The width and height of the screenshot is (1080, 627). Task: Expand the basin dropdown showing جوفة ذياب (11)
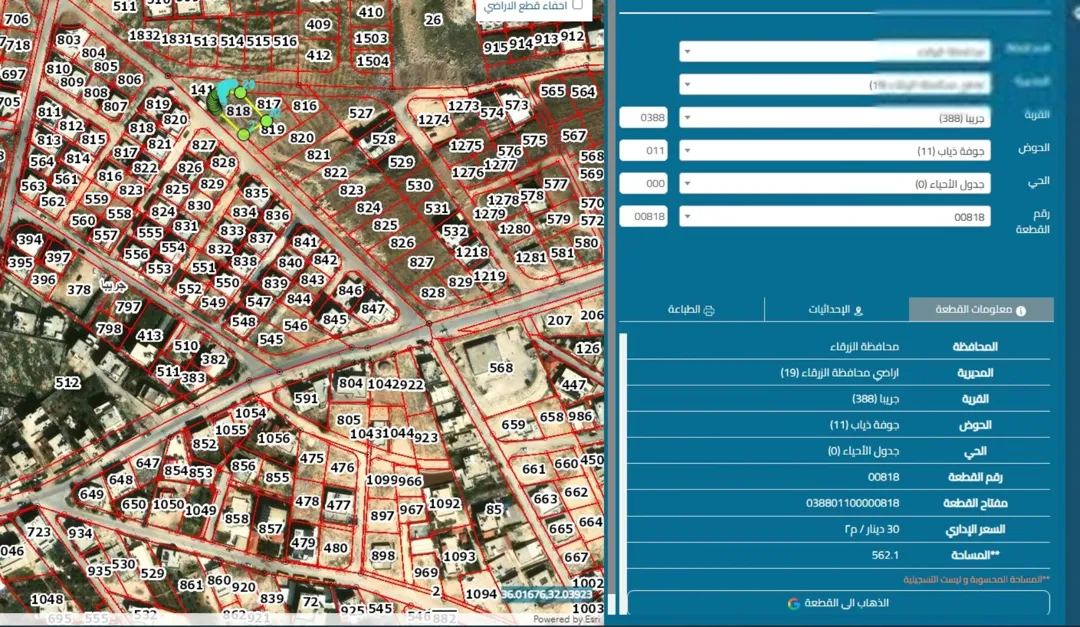click(x=835, y=151)
